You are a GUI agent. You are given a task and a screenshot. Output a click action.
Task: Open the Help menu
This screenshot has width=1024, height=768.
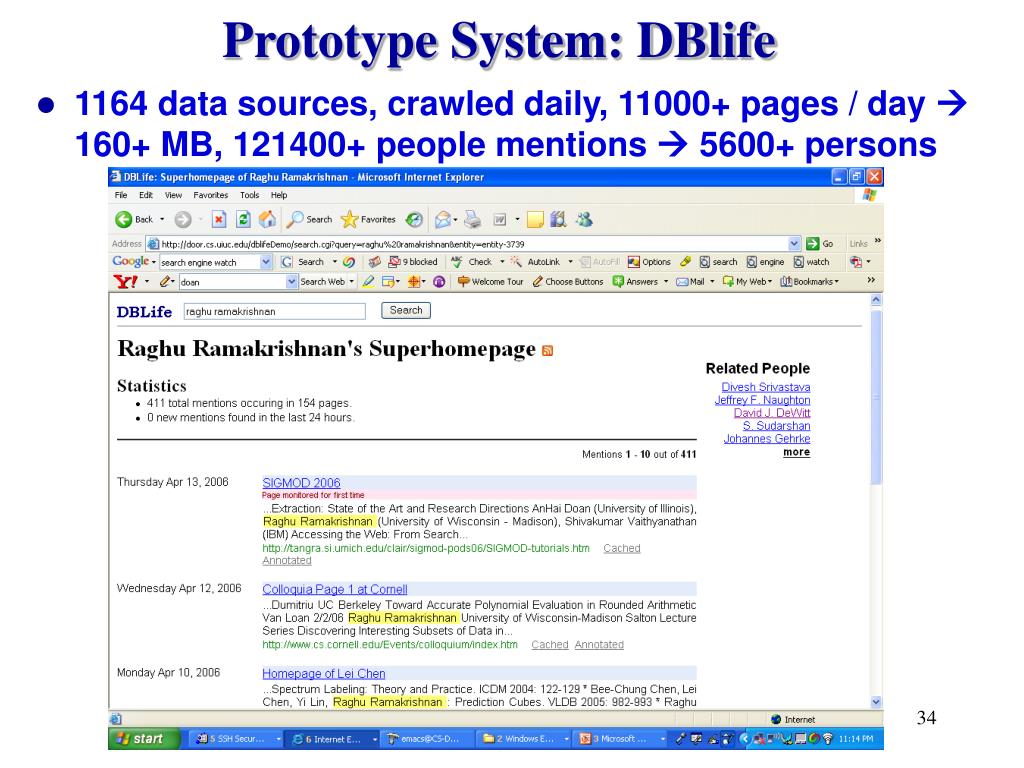click(279, 195)
